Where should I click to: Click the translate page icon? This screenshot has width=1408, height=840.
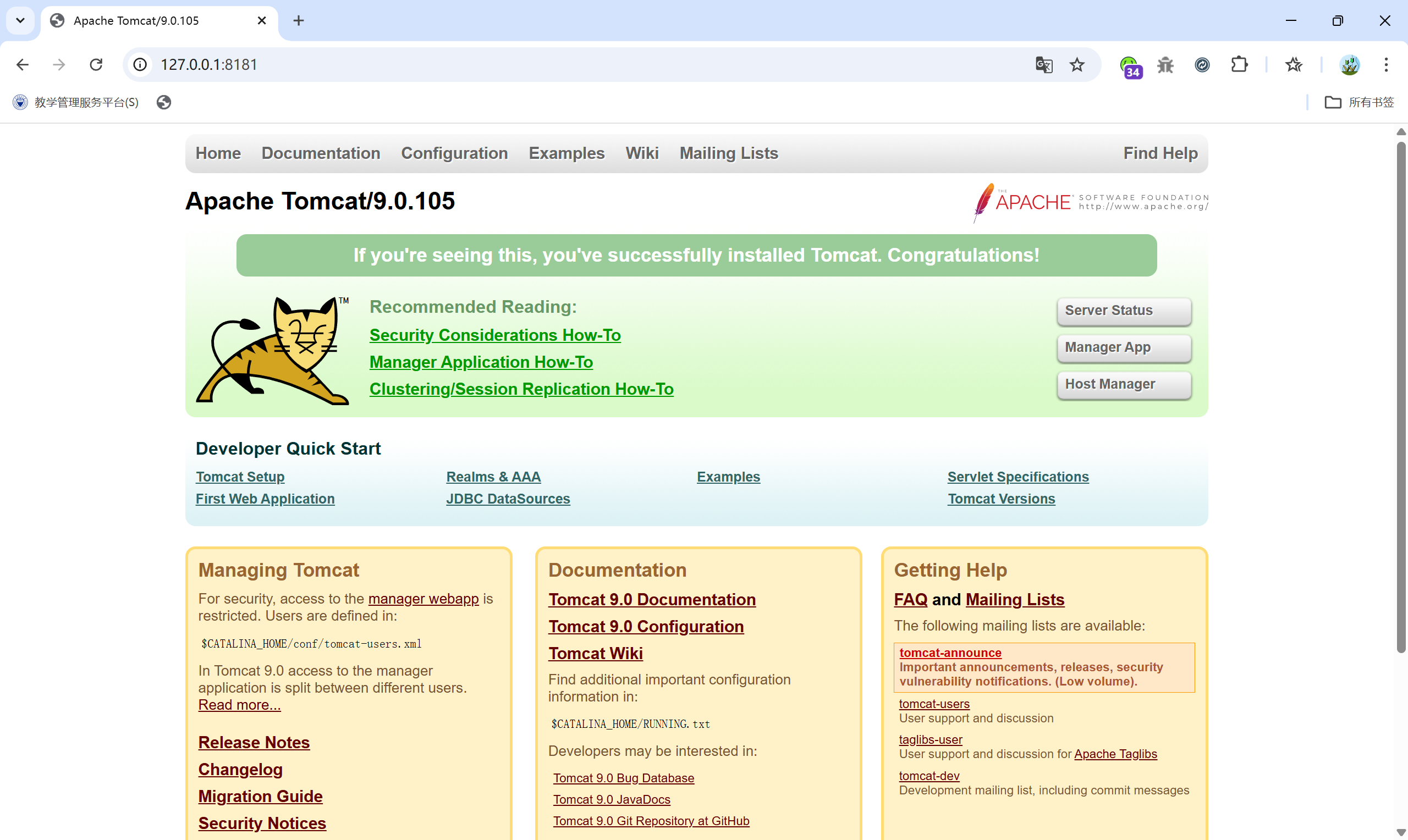pos(1043,64)
